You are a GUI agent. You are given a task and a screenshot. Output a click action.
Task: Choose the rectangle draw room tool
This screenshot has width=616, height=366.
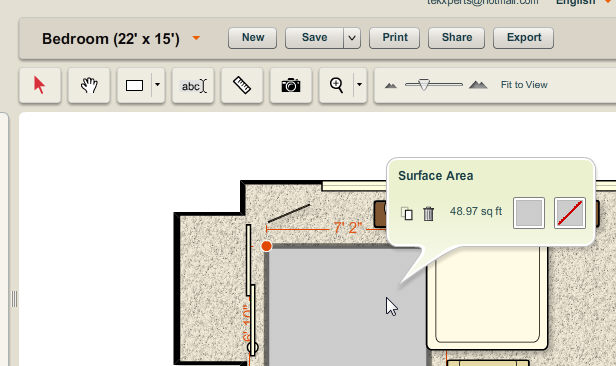[x=134, y=85]
